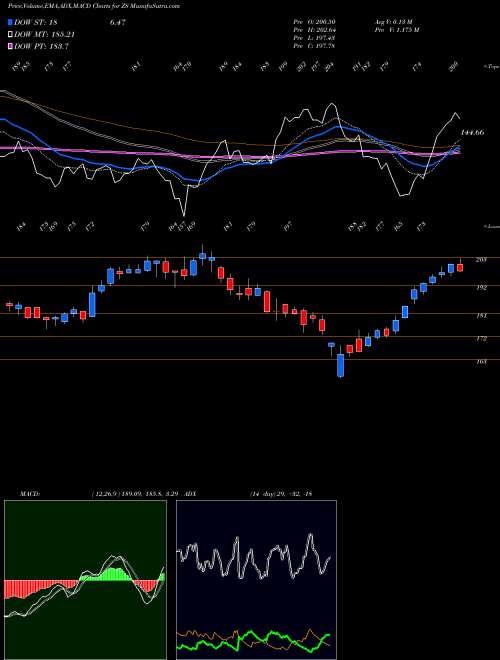Click the 181 price level label
This screenshot has width=500, height=660.
(481, 315)
